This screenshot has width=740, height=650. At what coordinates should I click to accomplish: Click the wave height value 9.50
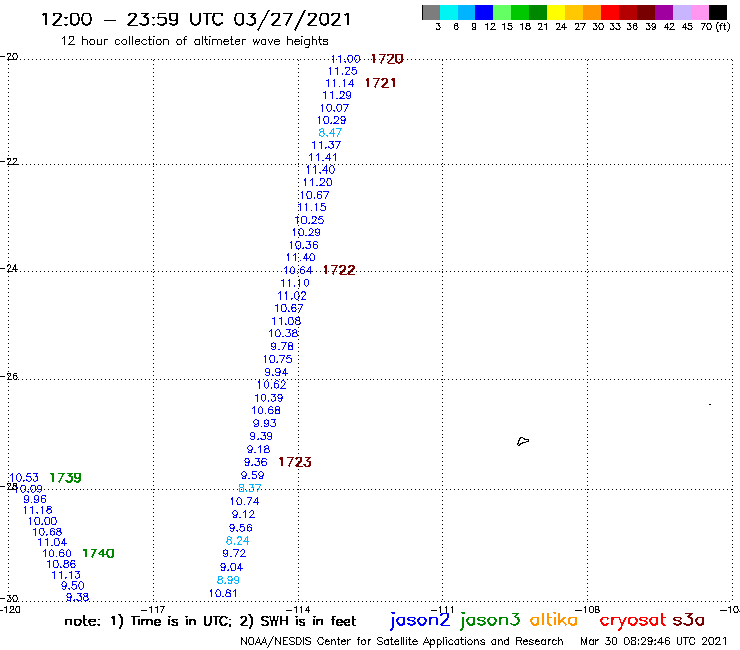(x=73, y=586)
